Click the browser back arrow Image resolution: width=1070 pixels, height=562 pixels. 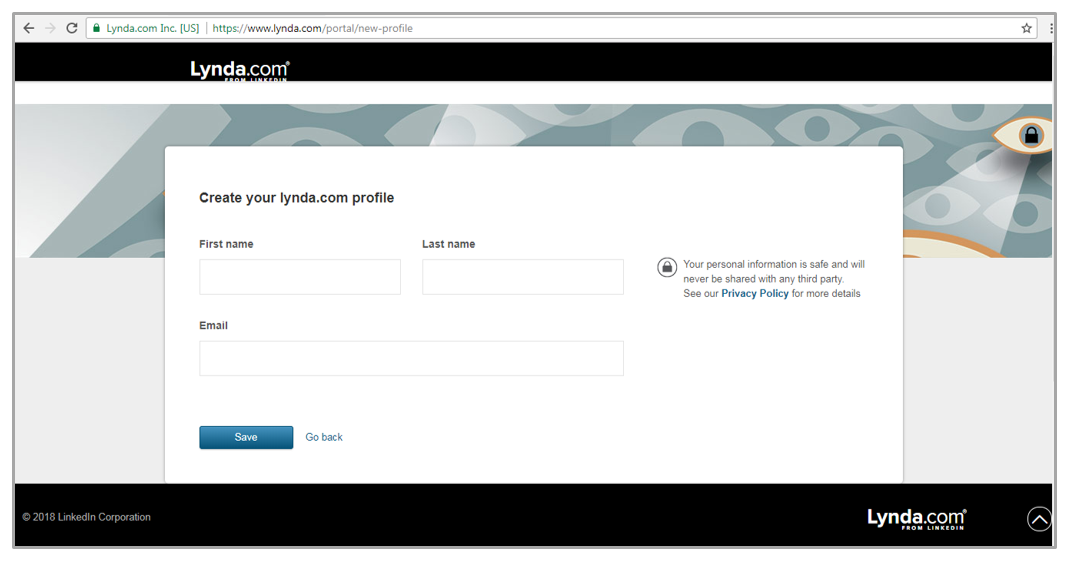coord(28,28)
